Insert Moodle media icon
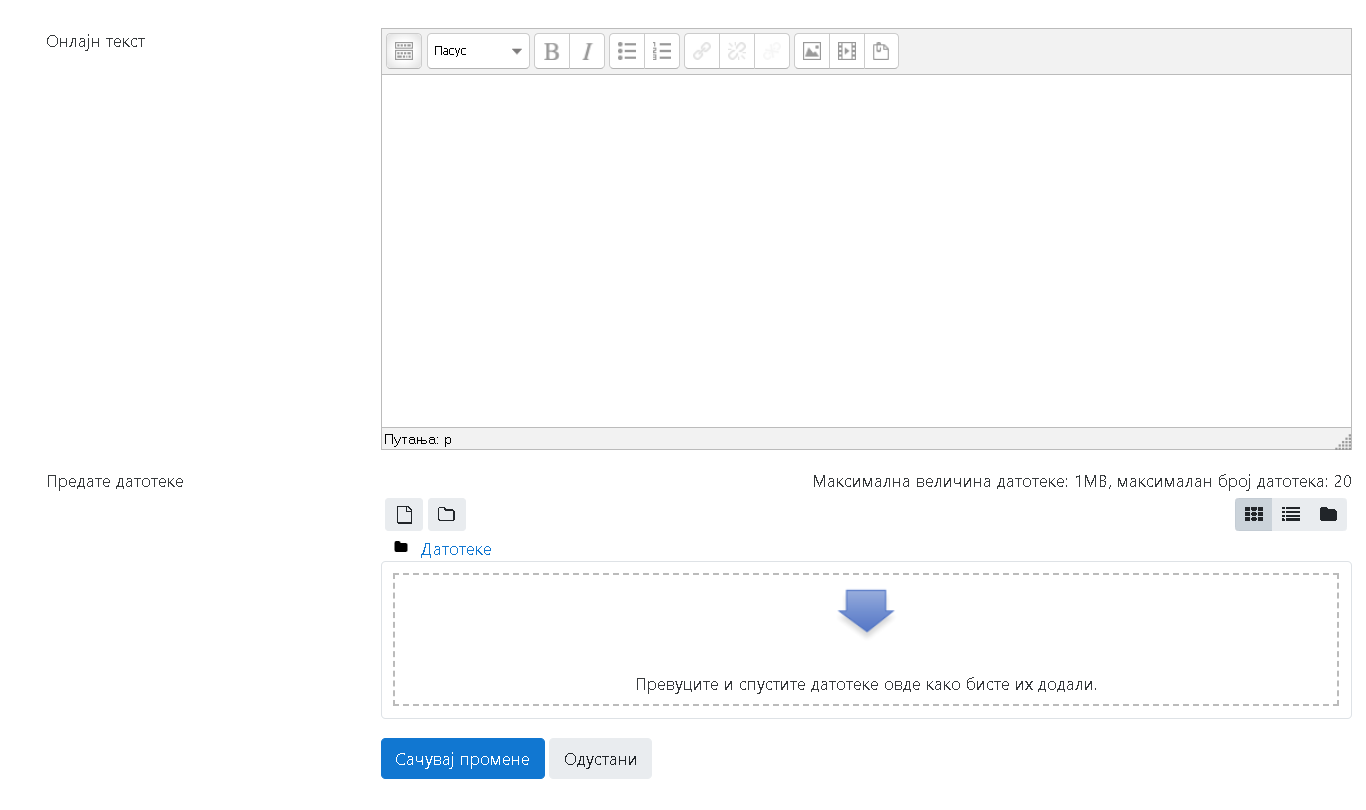This screenshot has height=810, width=1366. click(847, 51)
